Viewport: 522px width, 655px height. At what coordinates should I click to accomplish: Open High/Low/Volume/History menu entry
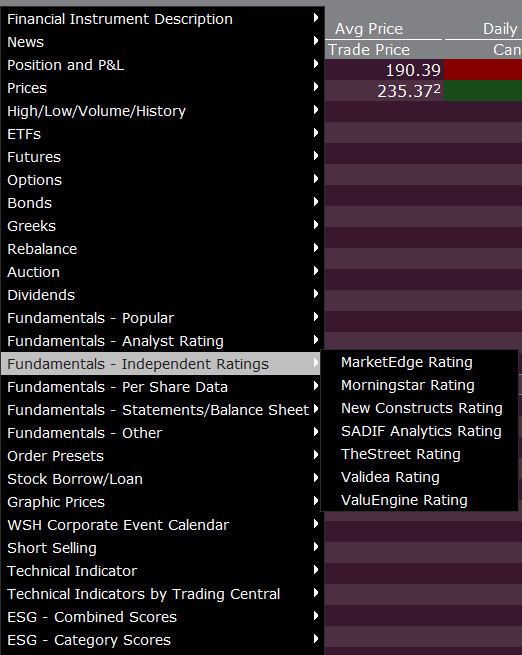tap(162, 111)
